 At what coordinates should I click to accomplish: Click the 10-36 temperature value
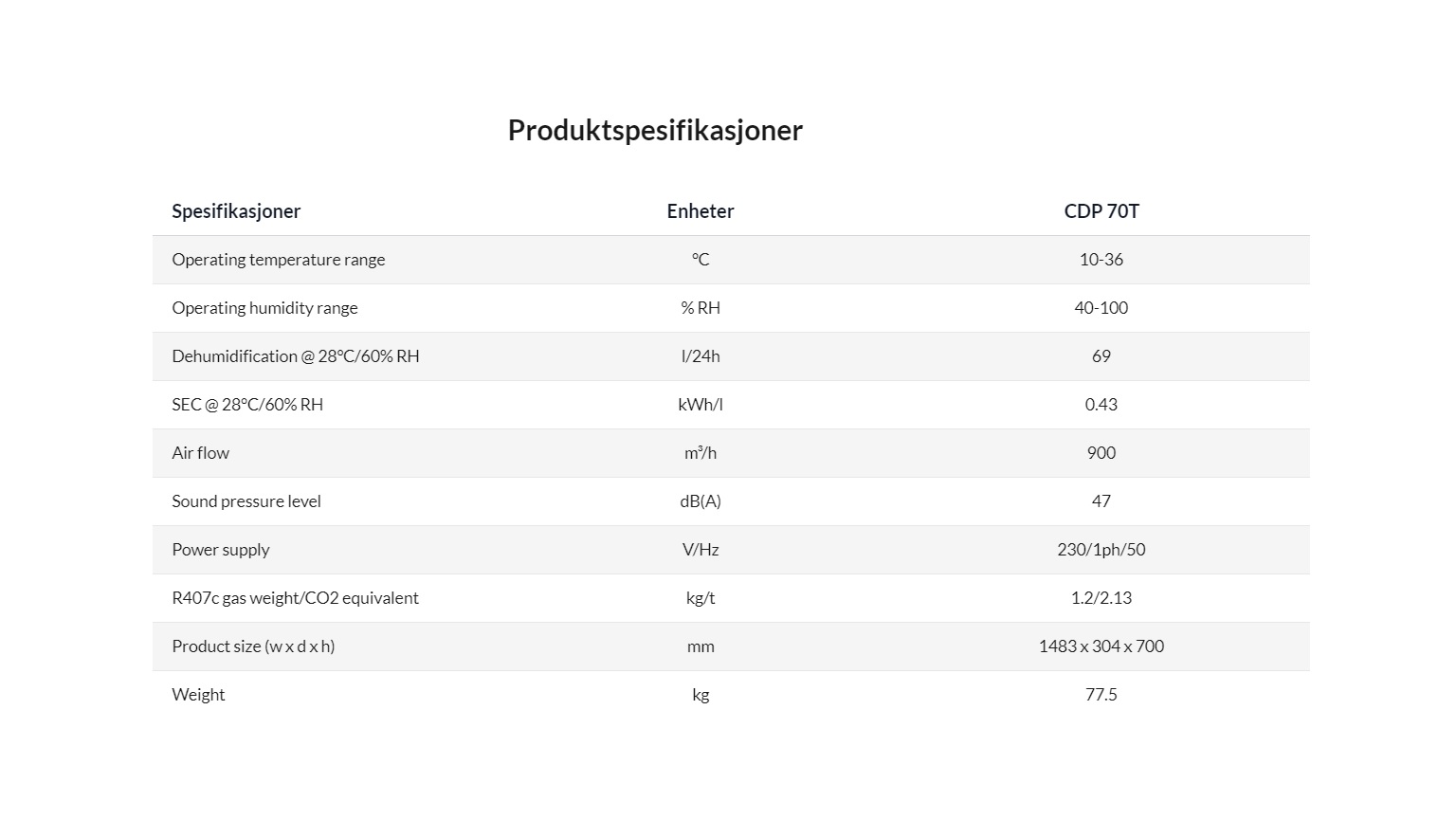point(1101,260)
